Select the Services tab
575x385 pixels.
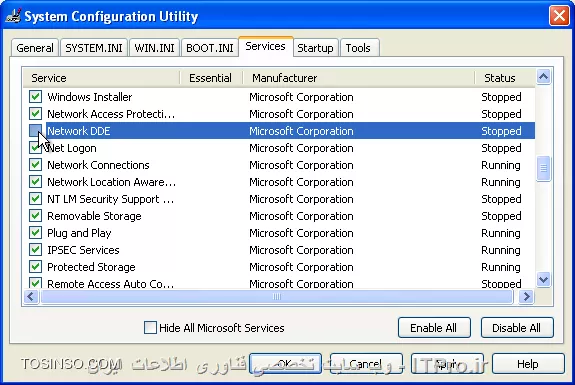265,47
